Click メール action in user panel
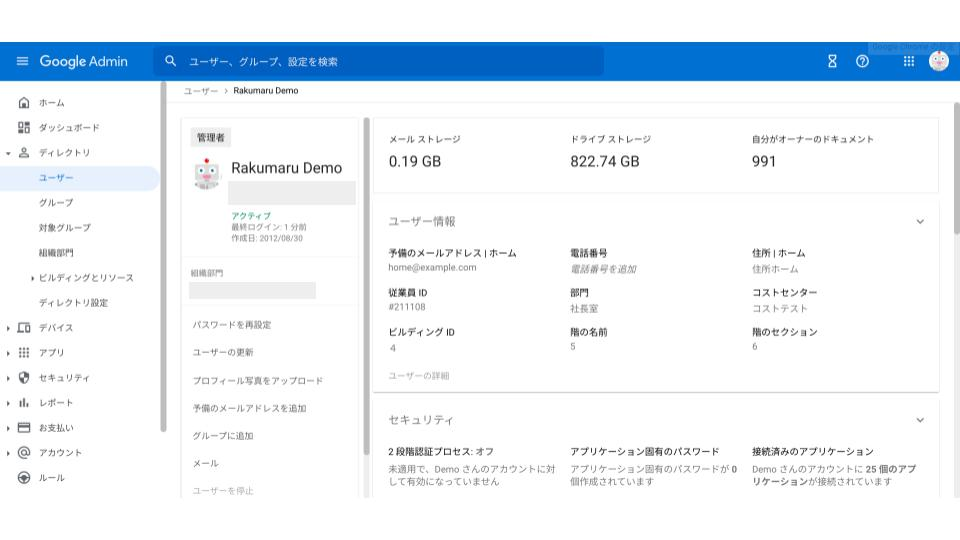Screen dimensions: 960x540 coord(206,463)
